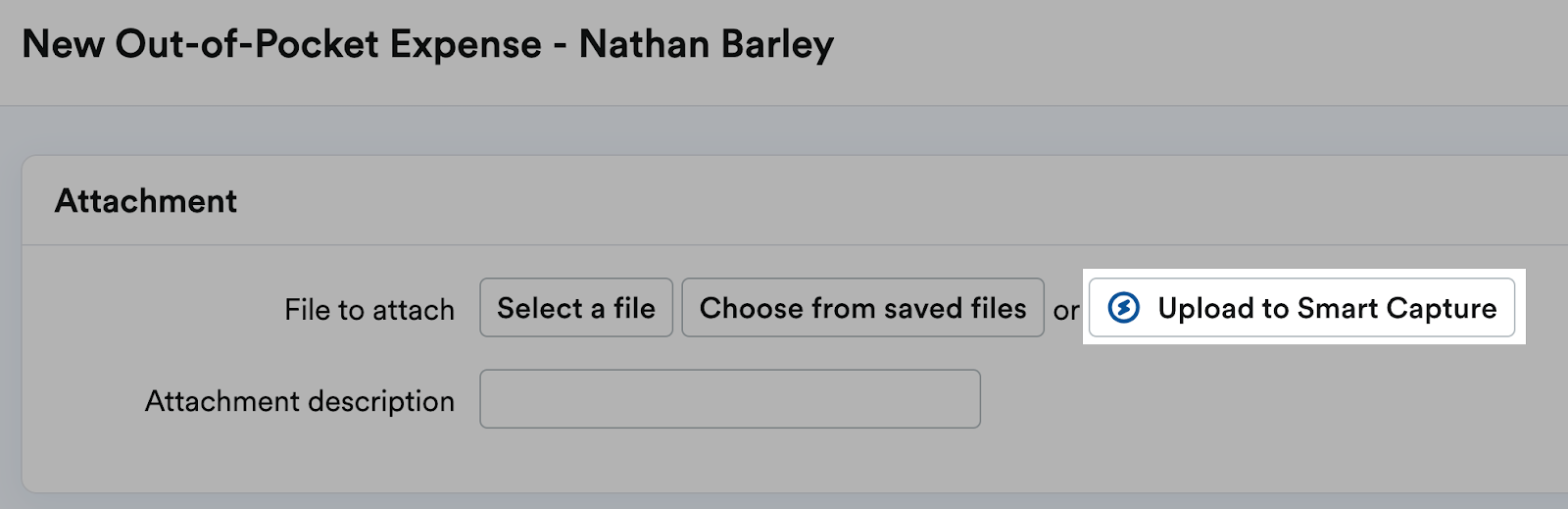Screen dimensions: 1568x509
Task: Click the Attachment description label
Action: [300, 401]
